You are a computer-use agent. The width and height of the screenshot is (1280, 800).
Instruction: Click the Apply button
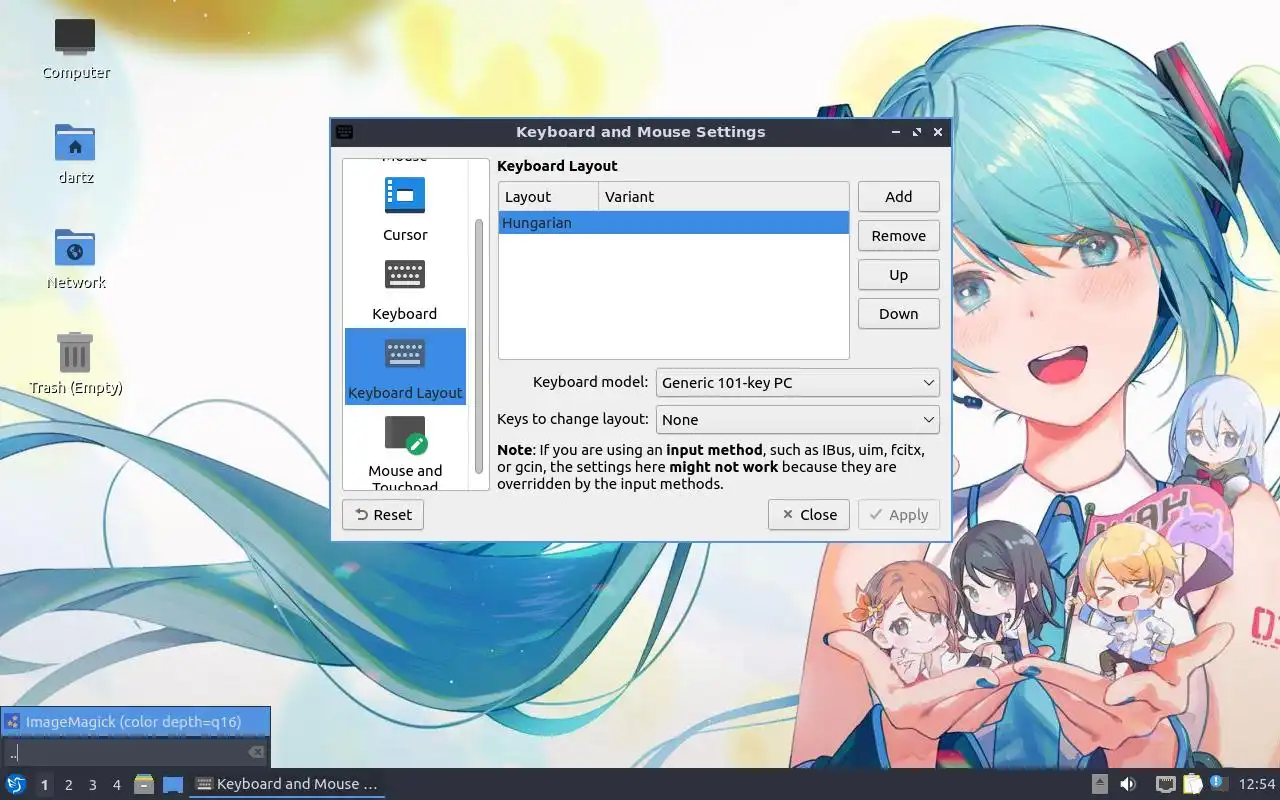(x=899, y=514)
